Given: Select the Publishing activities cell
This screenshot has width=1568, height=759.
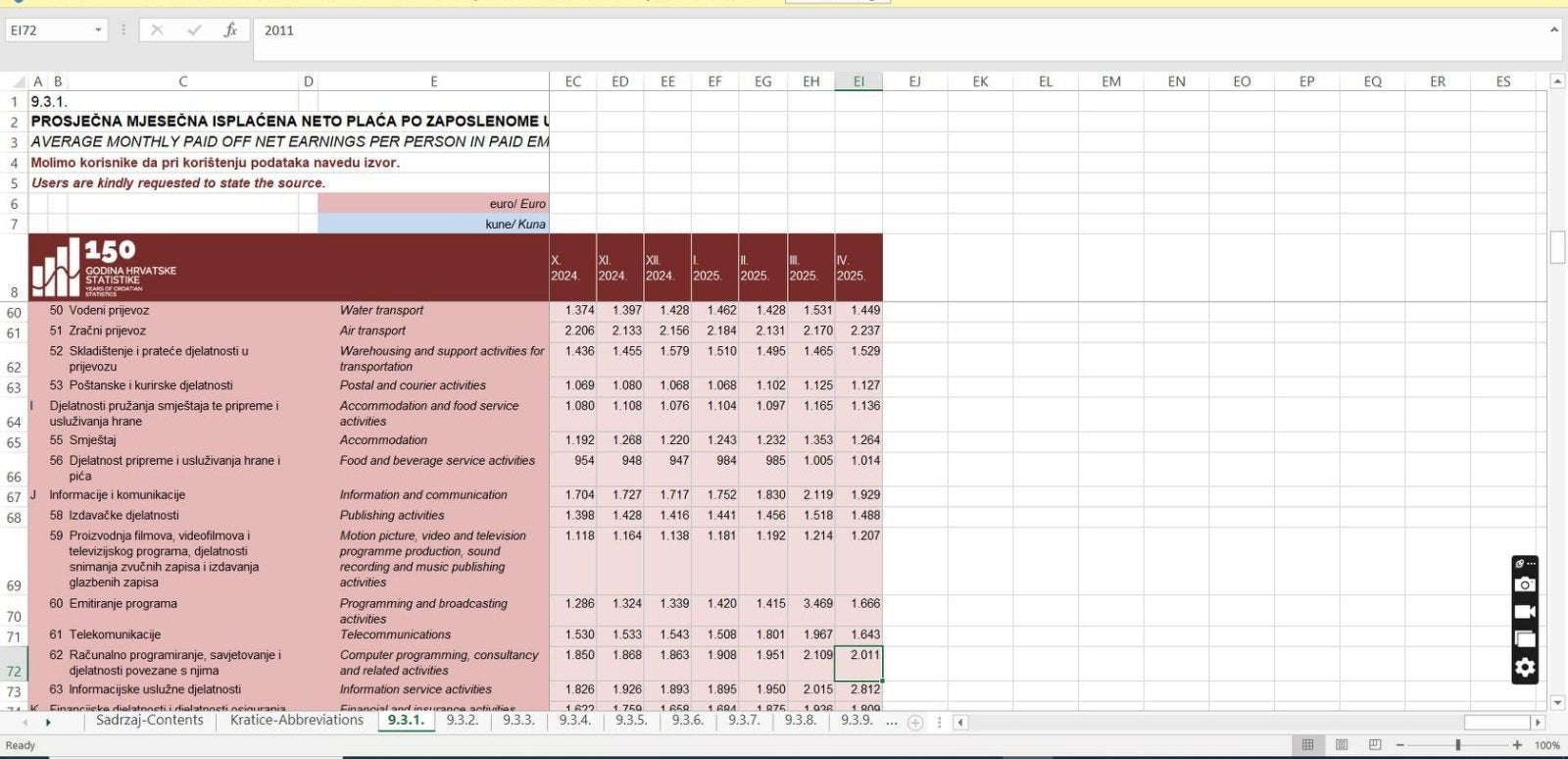Looking at the screenshot, I should pos(433,515).
